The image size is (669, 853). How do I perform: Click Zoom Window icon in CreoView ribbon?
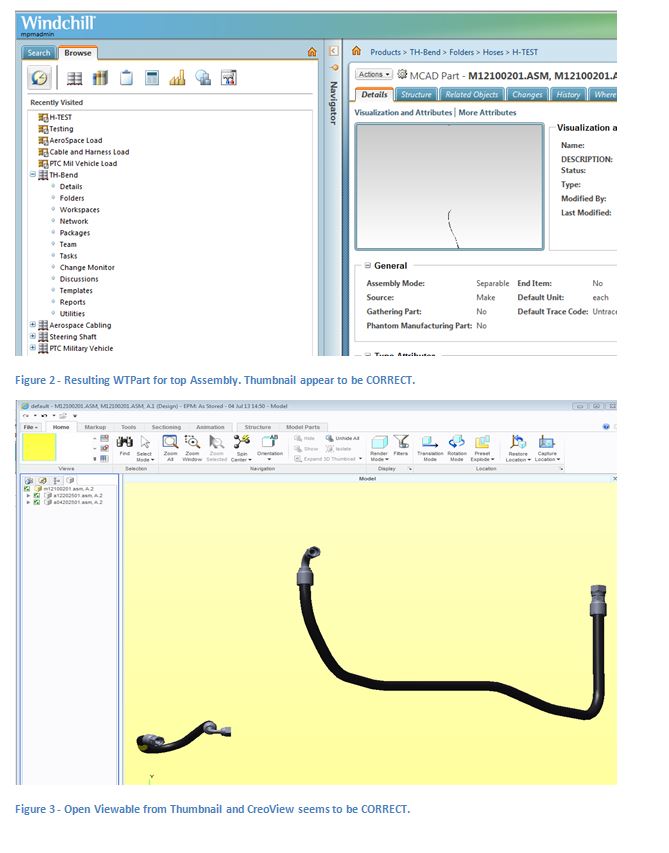pyautogui.click(x=192, y=442)
